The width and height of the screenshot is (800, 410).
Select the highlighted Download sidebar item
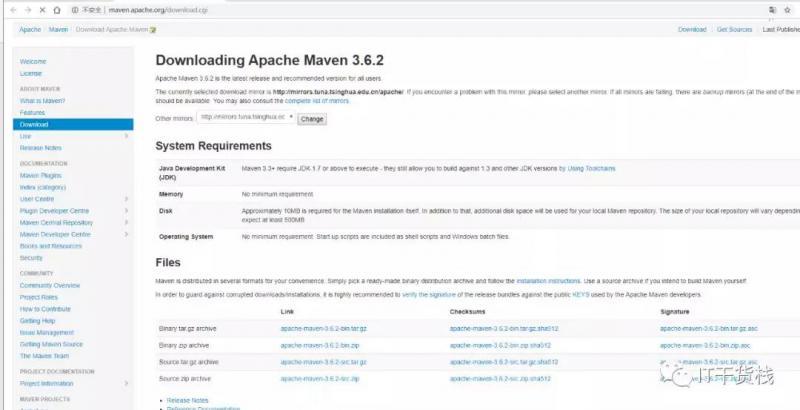tap(73, 124)
